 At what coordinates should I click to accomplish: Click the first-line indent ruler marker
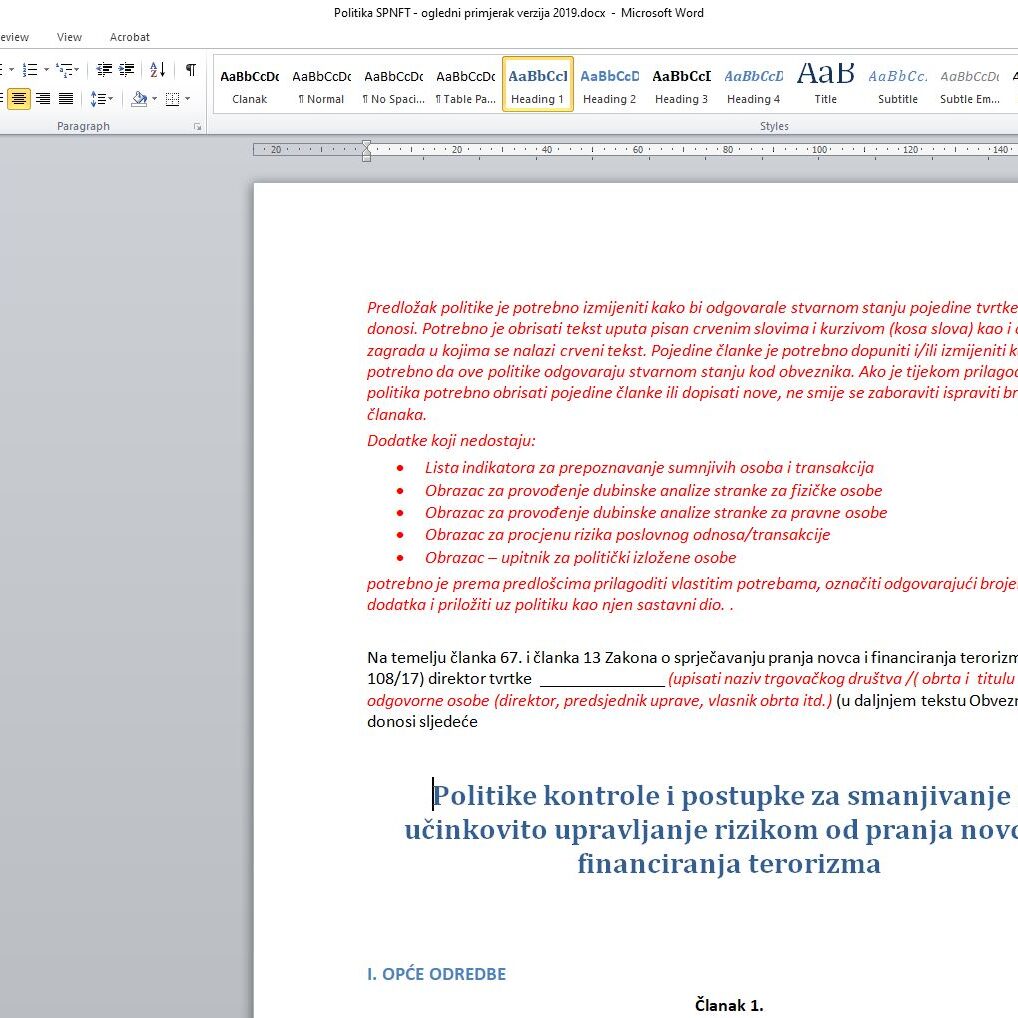366,144
